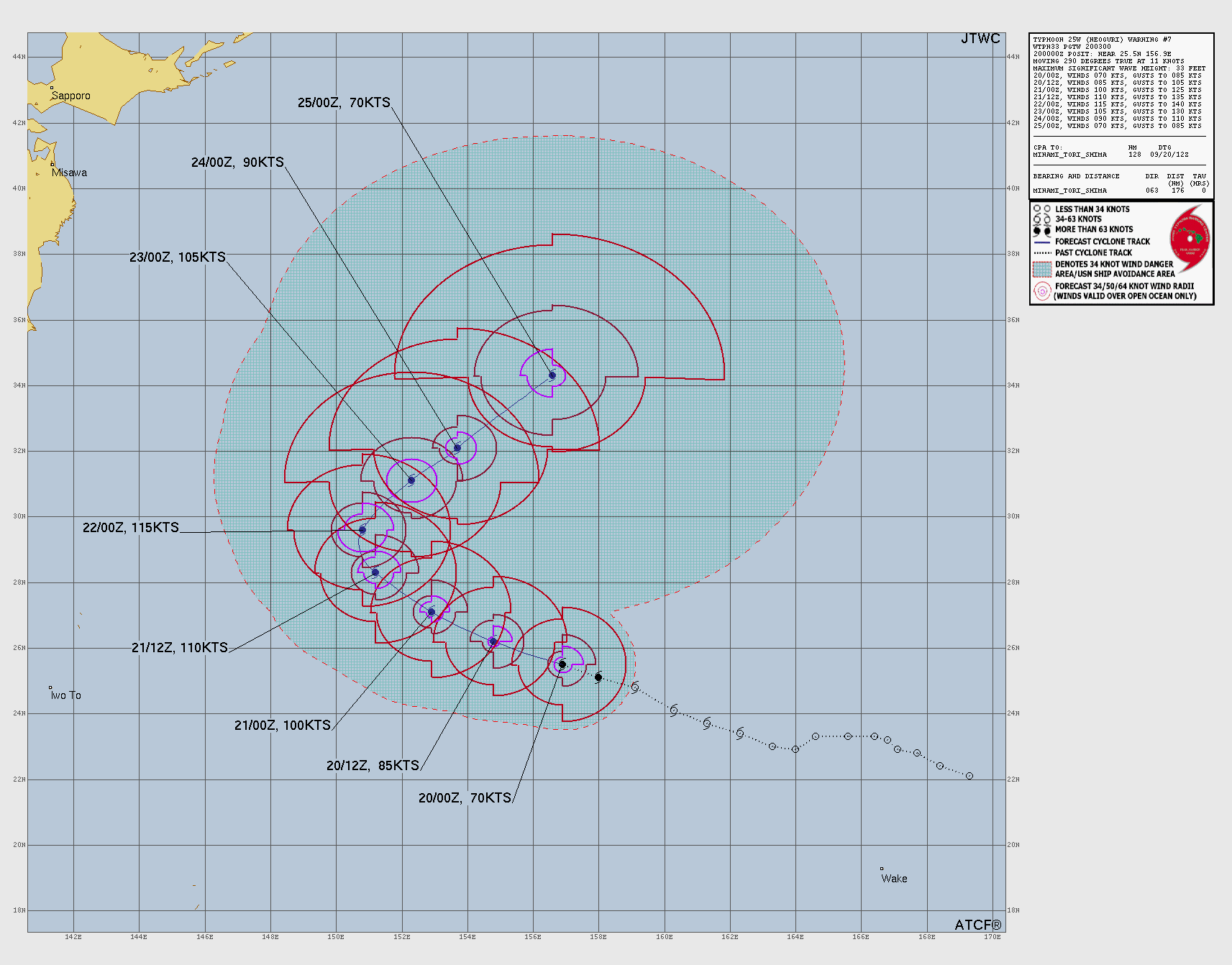The width and height of the screenshot is (1232, 965).
Task: Click the blue forecast cyclone track legend line
Action: click(1042, 242)
